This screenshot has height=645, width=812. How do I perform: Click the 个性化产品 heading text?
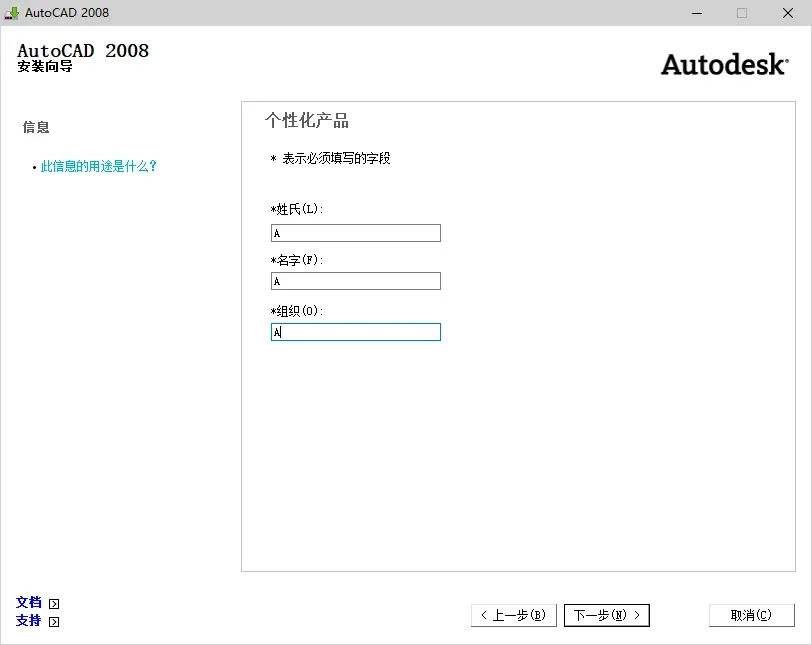tap(307, 121)
